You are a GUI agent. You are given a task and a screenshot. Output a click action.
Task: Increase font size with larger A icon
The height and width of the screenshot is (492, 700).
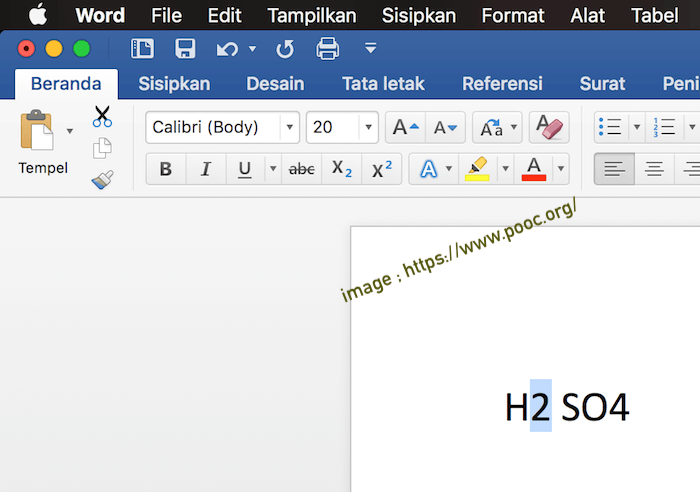coord(405,127)
